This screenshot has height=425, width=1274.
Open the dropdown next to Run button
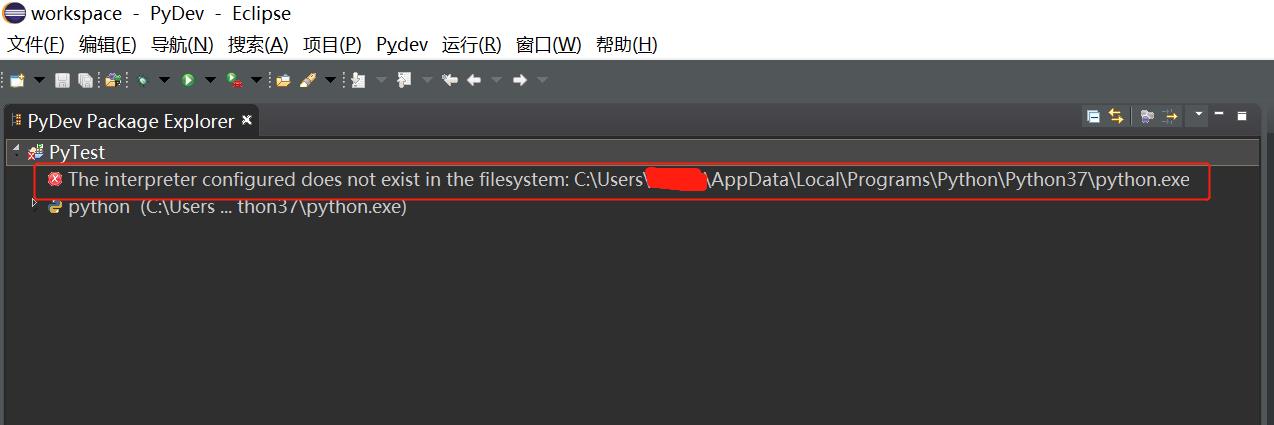point(210,80)
